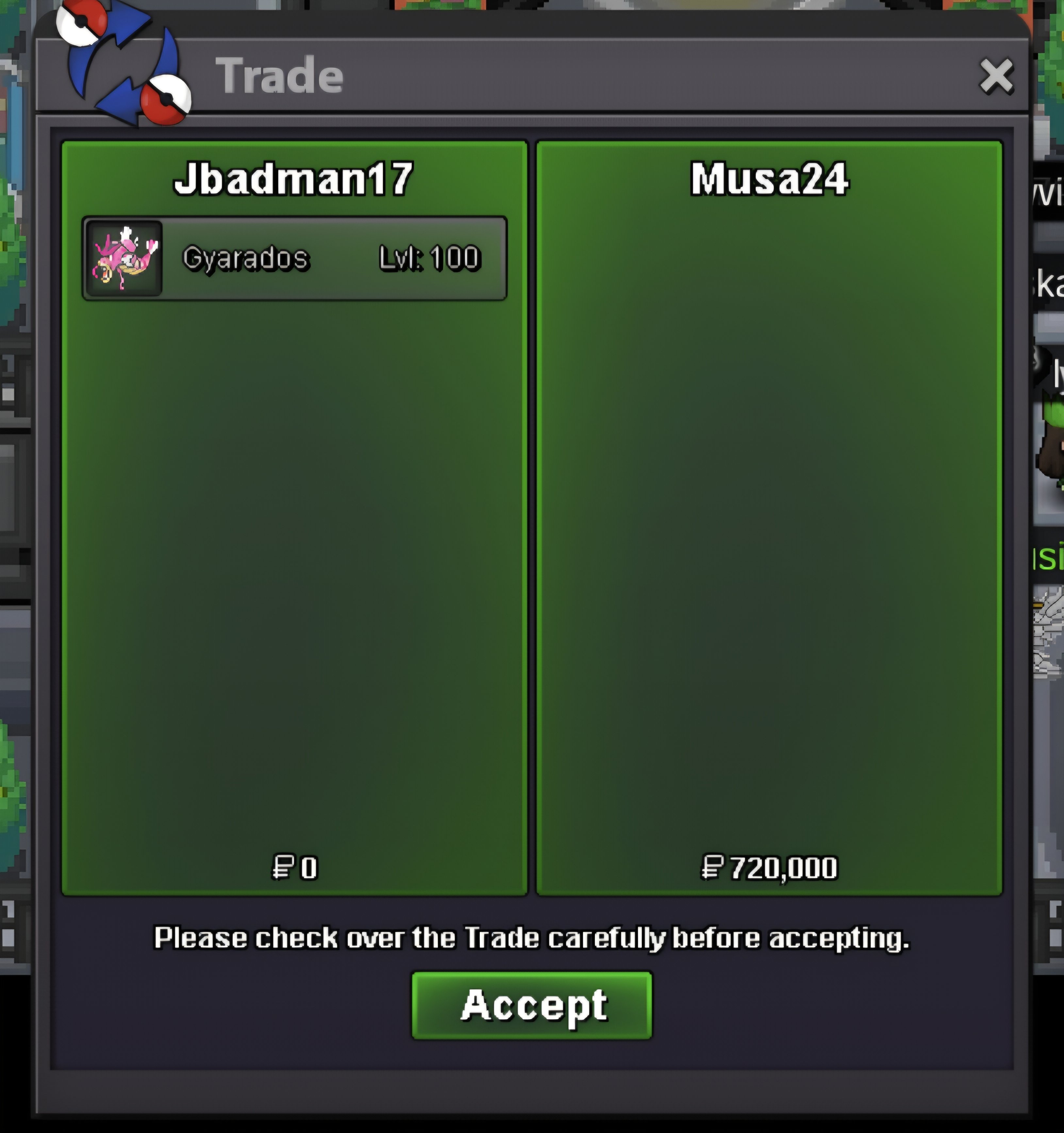The height and width of the screenshot is (1133, 1064).
Task: Click the "Lvl: 100" level text
Action: tap(430, 257)
